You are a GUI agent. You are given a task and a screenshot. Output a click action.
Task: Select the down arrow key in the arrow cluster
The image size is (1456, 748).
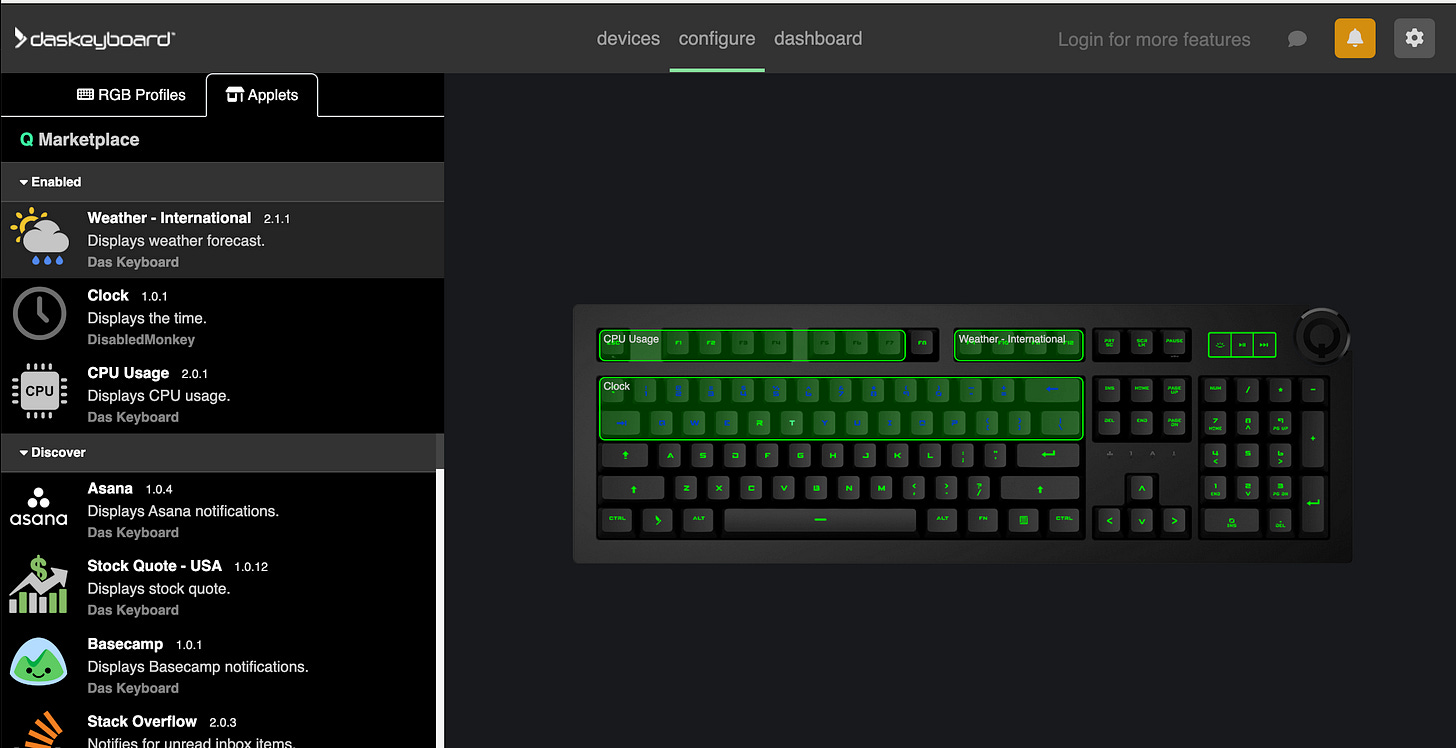[x=1141, y=520]
